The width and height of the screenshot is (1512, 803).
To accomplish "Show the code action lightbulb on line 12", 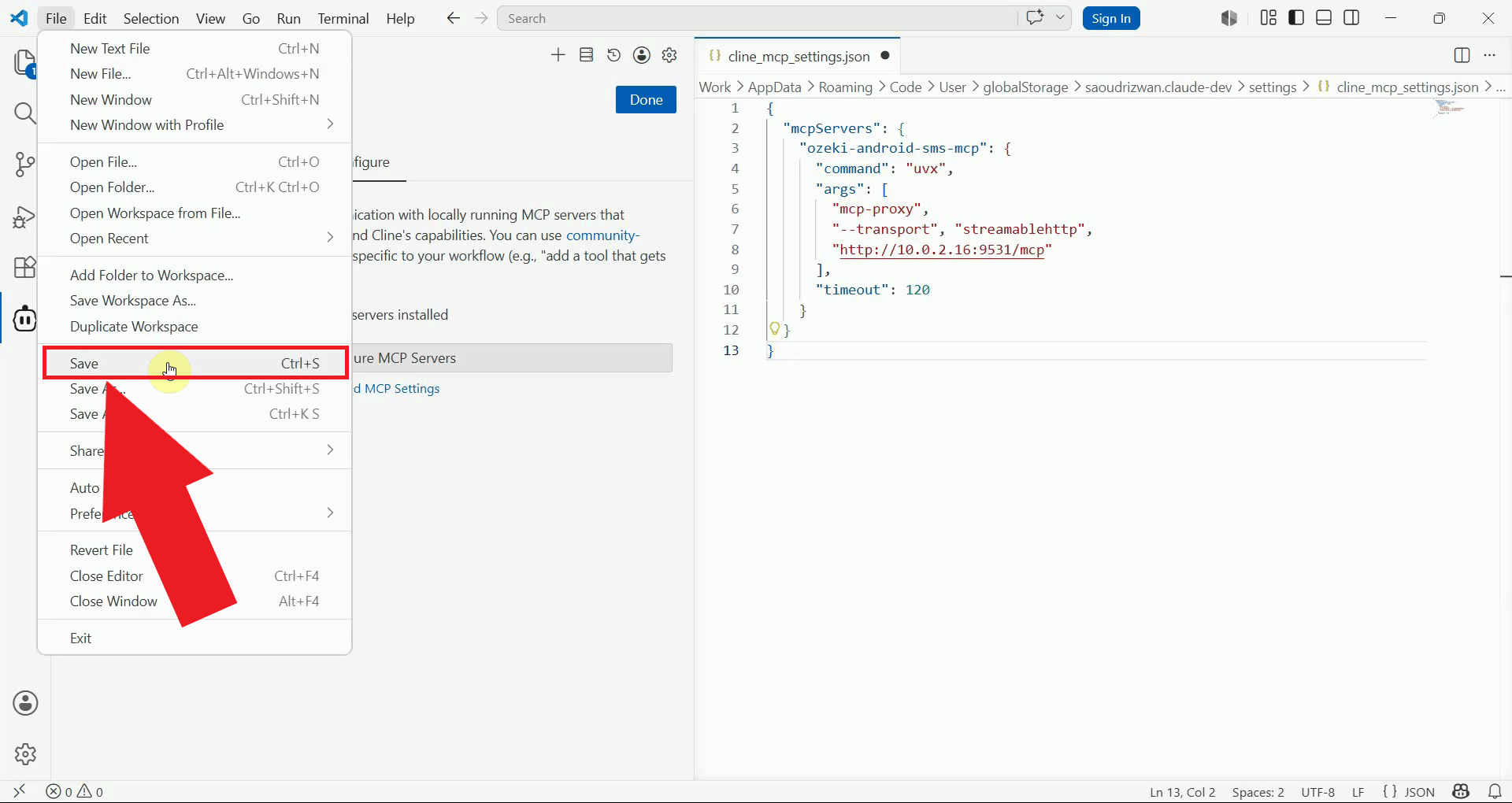I will tap(775, 329).
